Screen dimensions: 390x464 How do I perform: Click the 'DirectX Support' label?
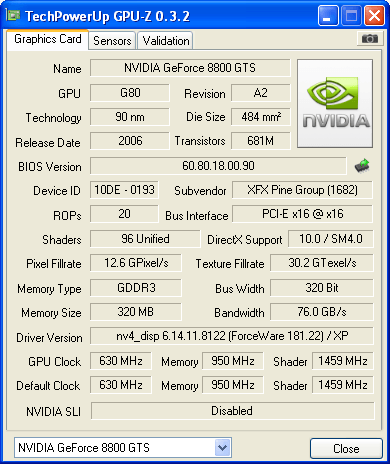point(245,240)
